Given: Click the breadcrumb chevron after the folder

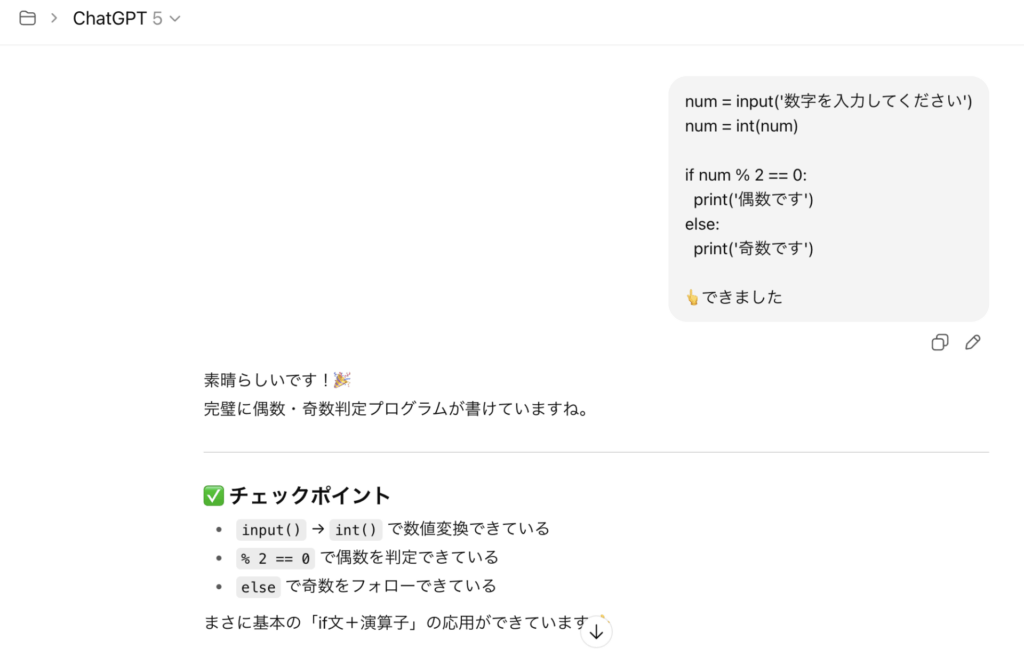Looking at the screenshot, I should (54, 19).
